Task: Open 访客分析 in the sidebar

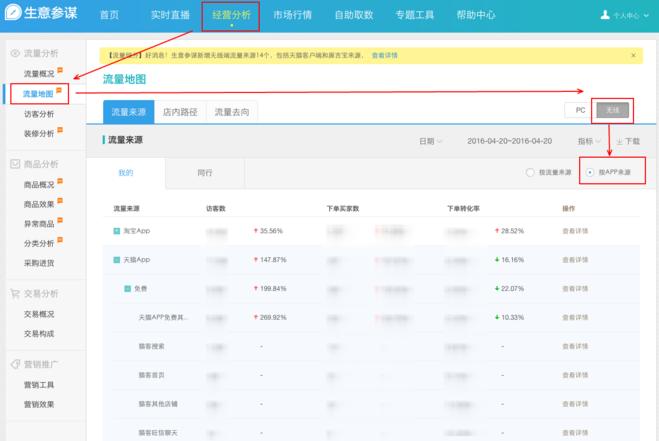Action: tap(39, 114)
